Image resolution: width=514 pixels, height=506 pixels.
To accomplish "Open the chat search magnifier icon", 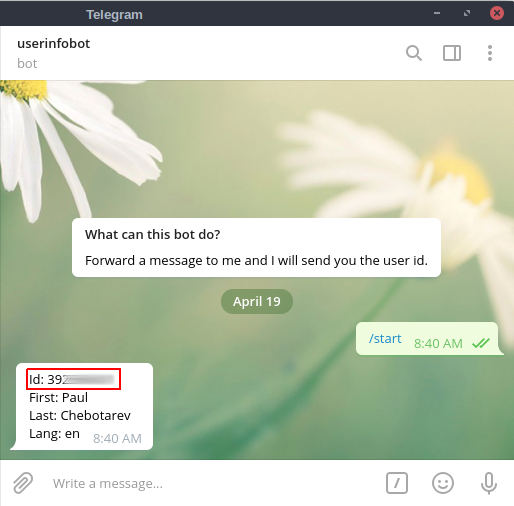I will (x=414, y=53).
